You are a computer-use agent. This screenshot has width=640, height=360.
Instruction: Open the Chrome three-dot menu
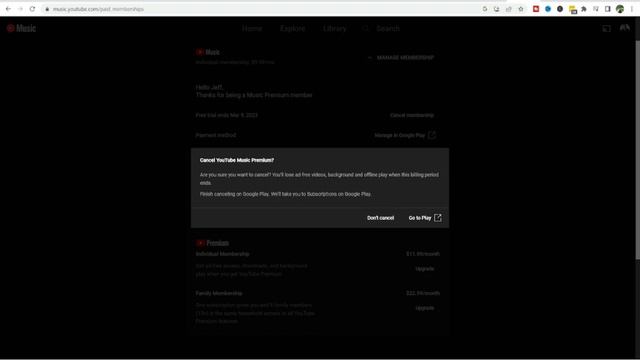pyautogui.click(x=632, y=9)
